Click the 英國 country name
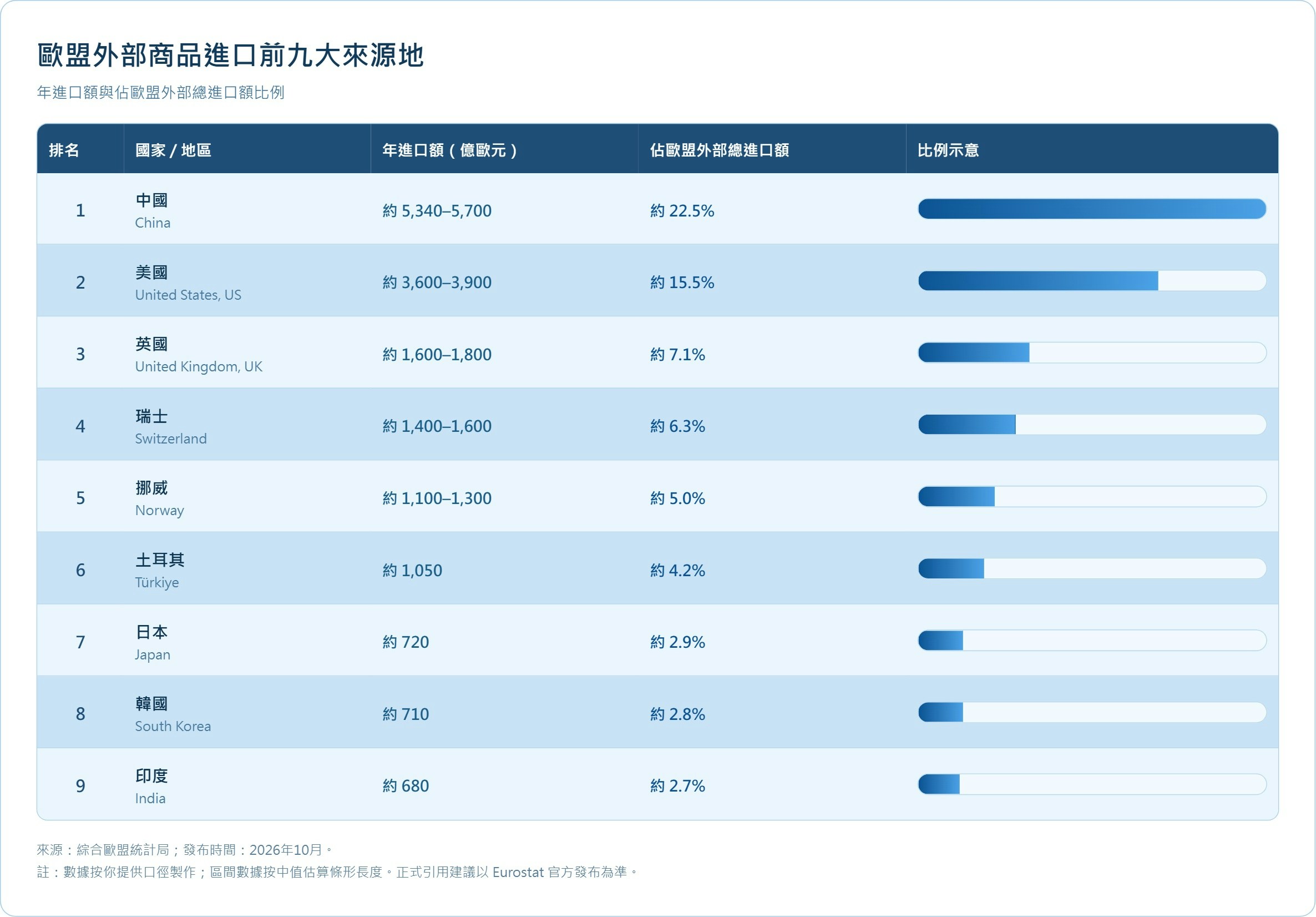The width and height of the screenshot is (1316, 917). tap(152, 344)
